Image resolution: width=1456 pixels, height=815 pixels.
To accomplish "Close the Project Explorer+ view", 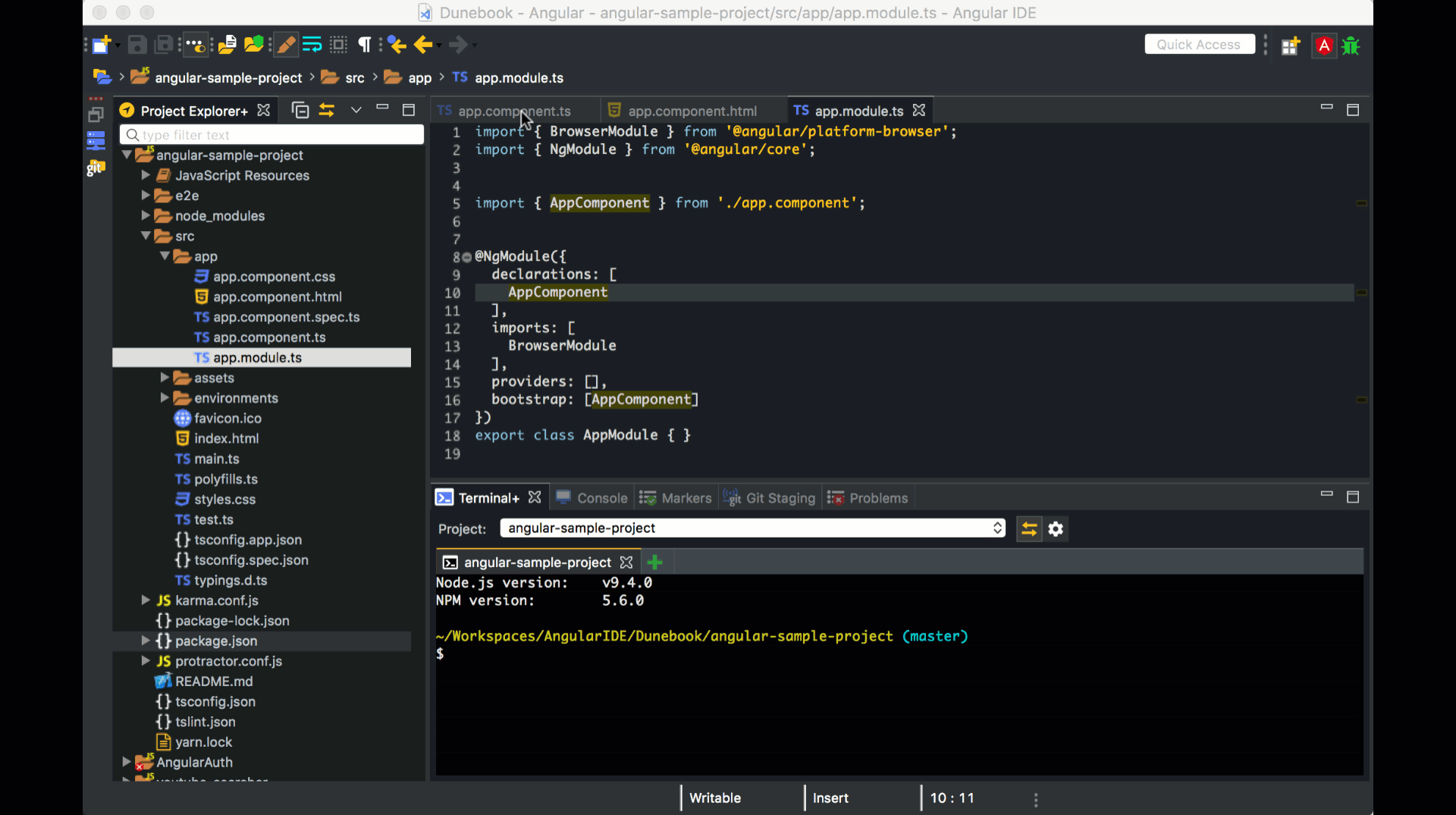I will 264,110.
